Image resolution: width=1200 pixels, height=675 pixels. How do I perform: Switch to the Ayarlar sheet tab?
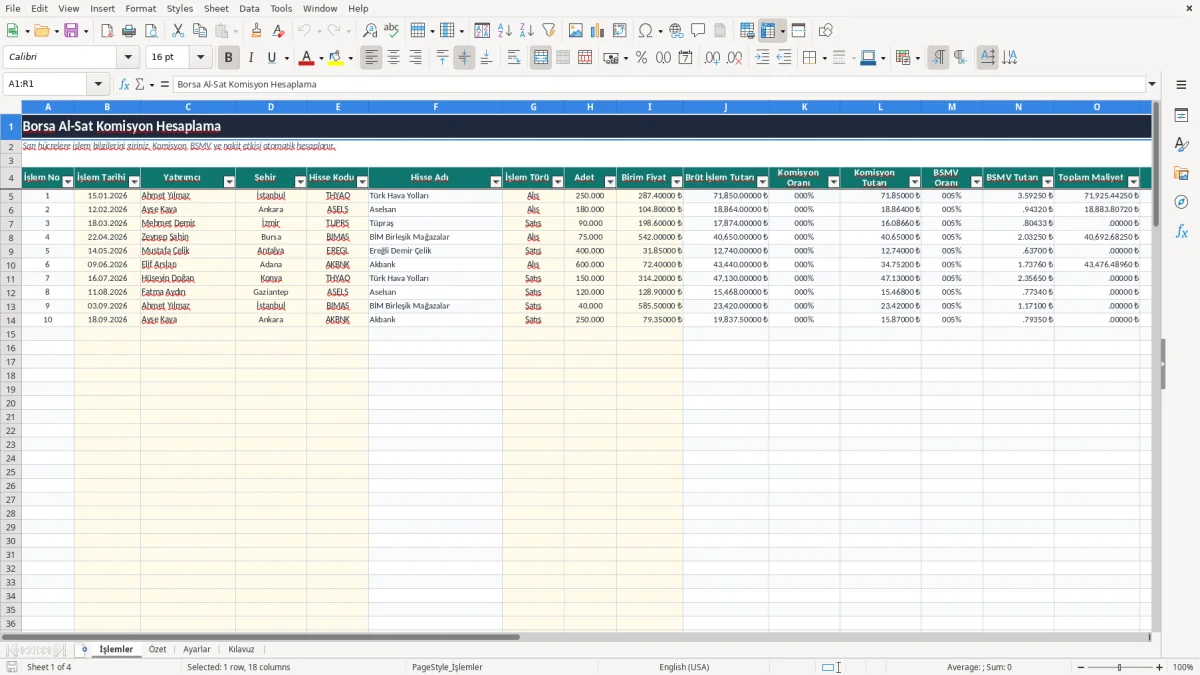(x=196, y=649)
